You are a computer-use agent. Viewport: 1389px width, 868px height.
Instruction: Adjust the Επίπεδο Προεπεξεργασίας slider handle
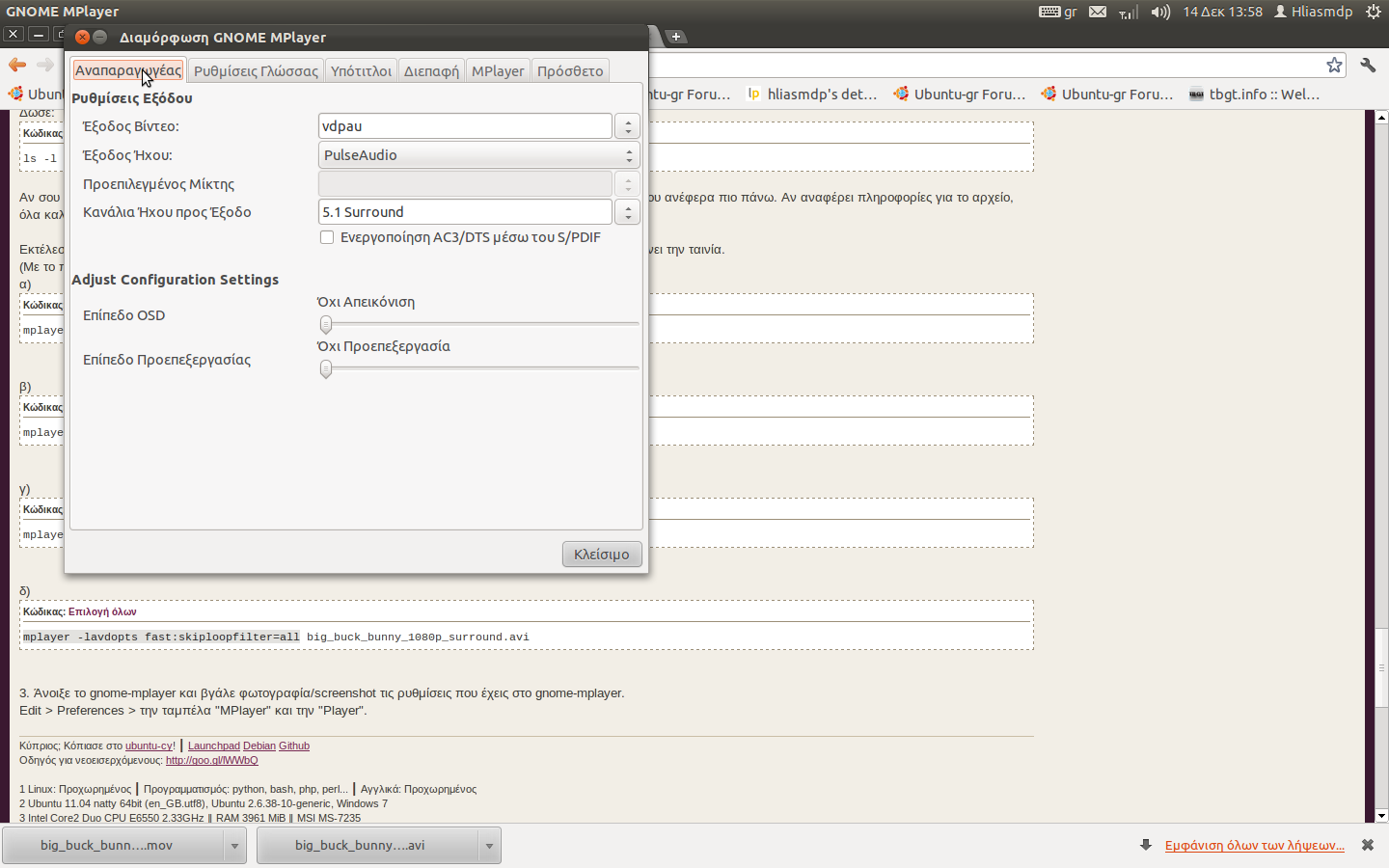point(326,368)
